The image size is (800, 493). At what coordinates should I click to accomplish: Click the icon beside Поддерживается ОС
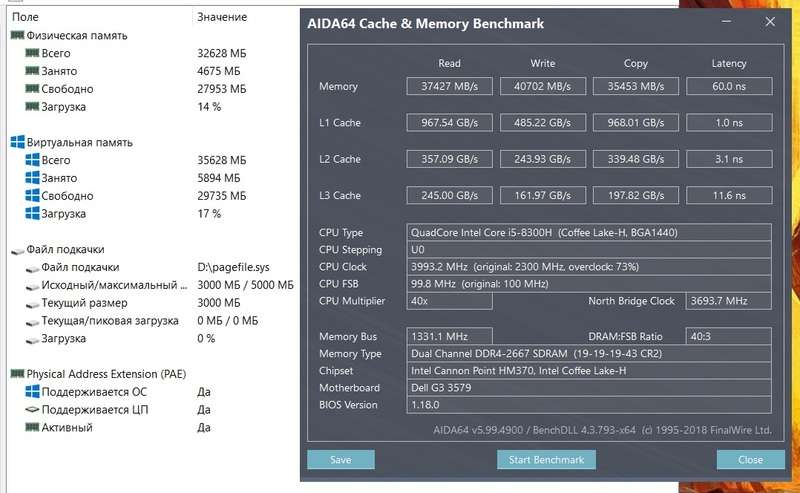coord(32,392)
